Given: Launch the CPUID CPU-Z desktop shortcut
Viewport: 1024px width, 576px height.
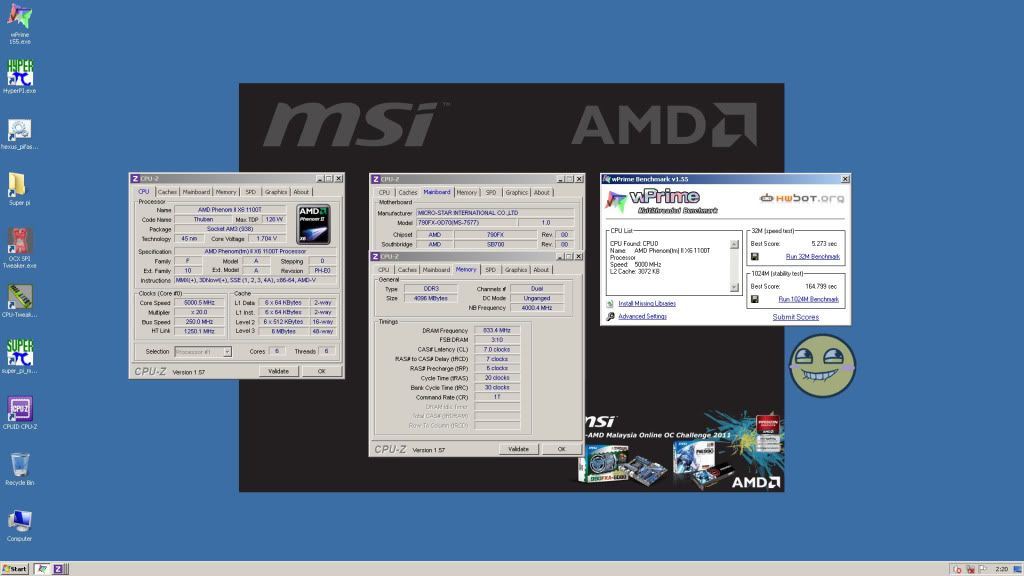Looking at the screenshot, I should point(19,409).
